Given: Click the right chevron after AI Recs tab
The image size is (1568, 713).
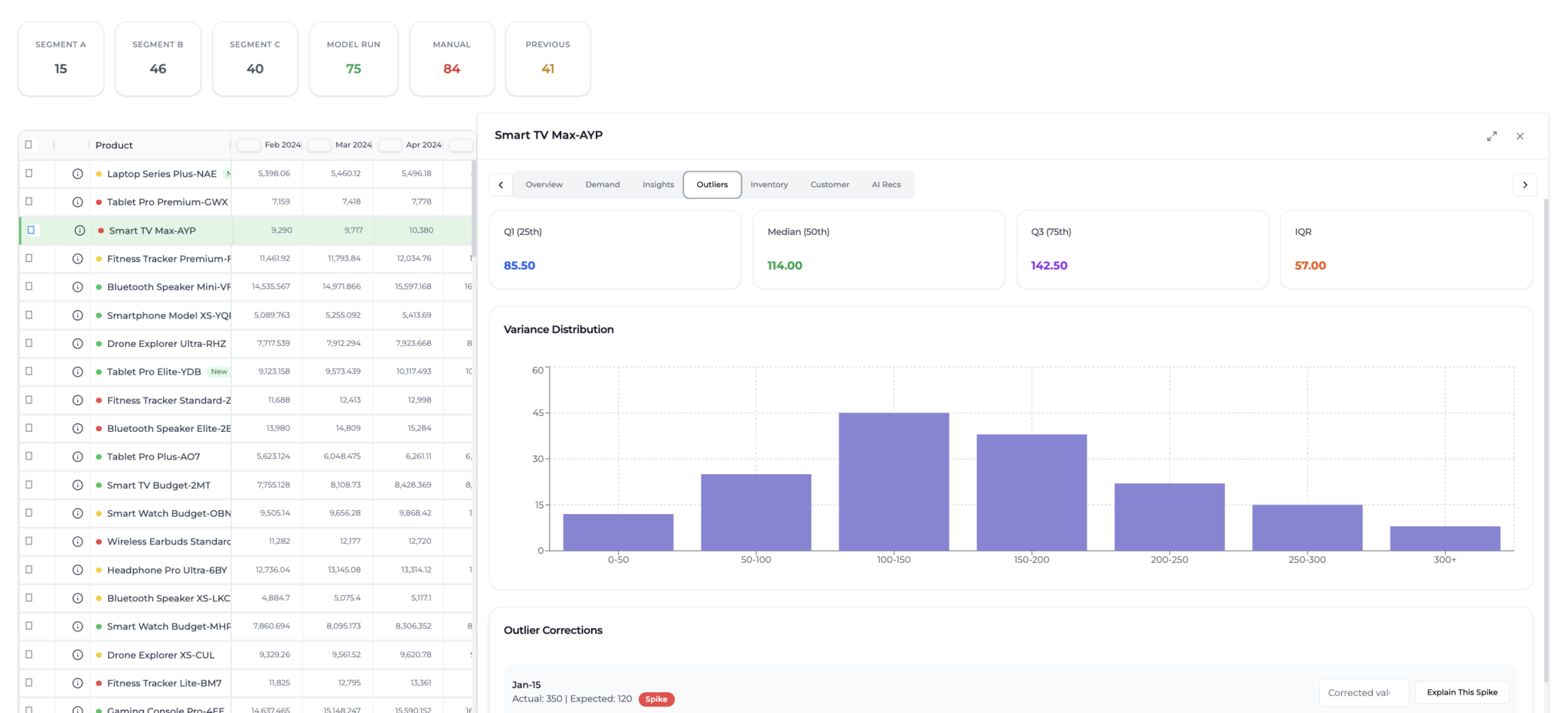Looking at the screenshot, I should click(1525, 185).
